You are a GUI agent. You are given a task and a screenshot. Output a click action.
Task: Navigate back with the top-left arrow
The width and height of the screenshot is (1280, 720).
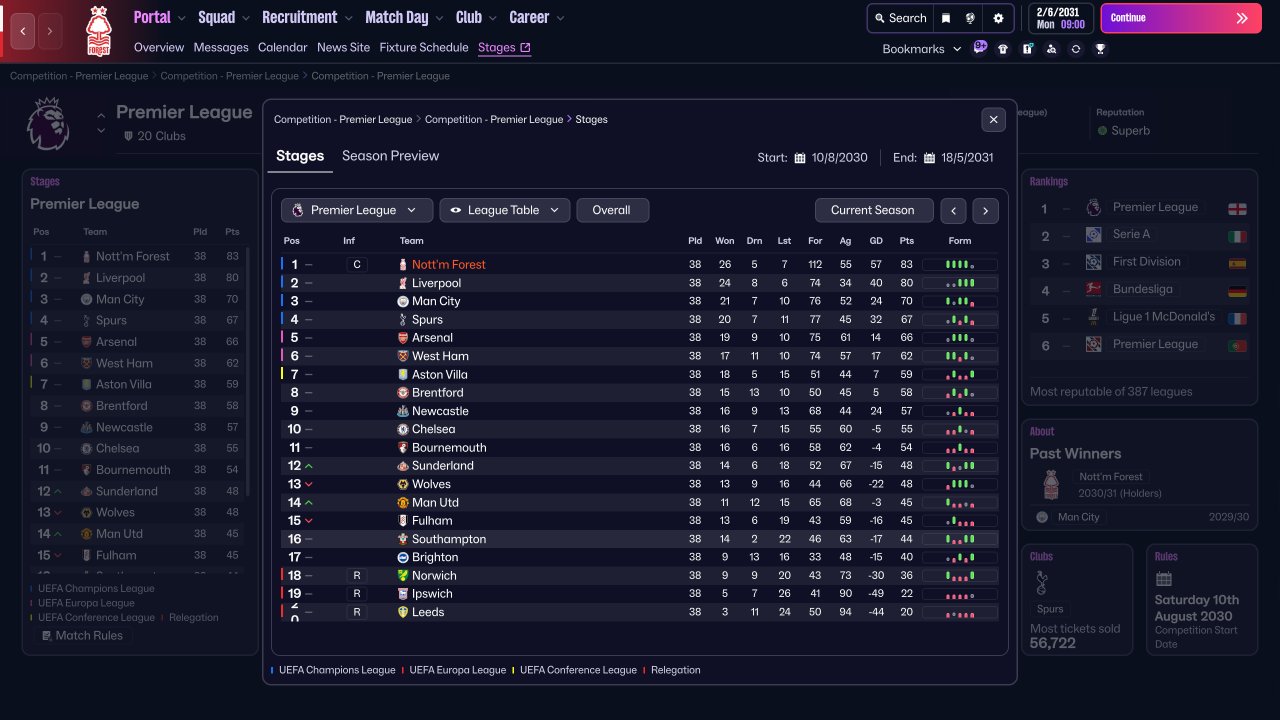coord(22,31)
